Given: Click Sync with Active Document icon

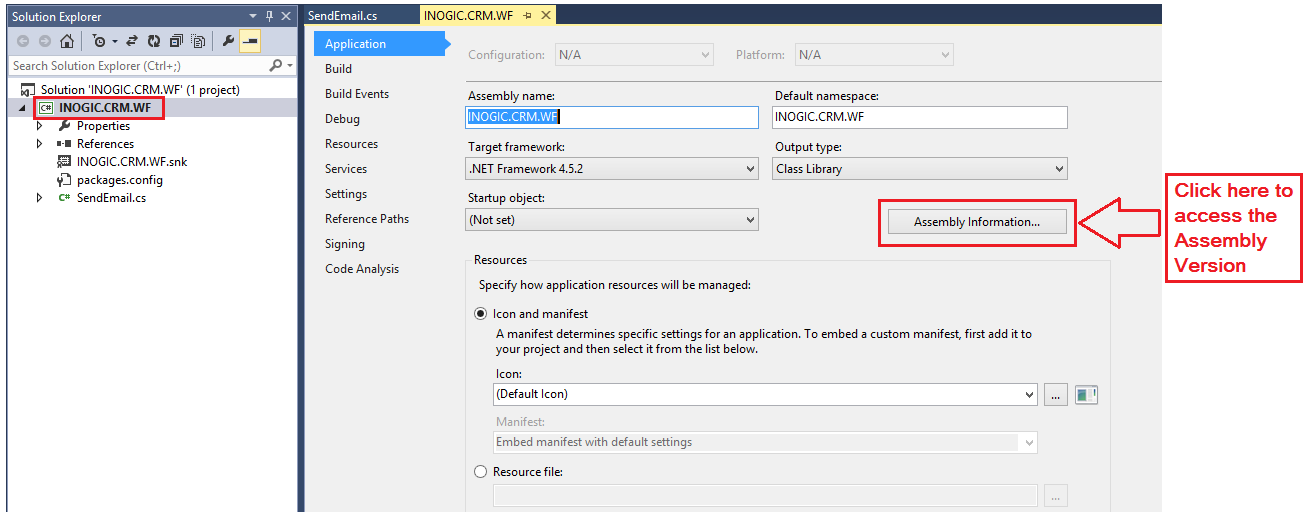Looking at the screenshot, I should 132,41.
